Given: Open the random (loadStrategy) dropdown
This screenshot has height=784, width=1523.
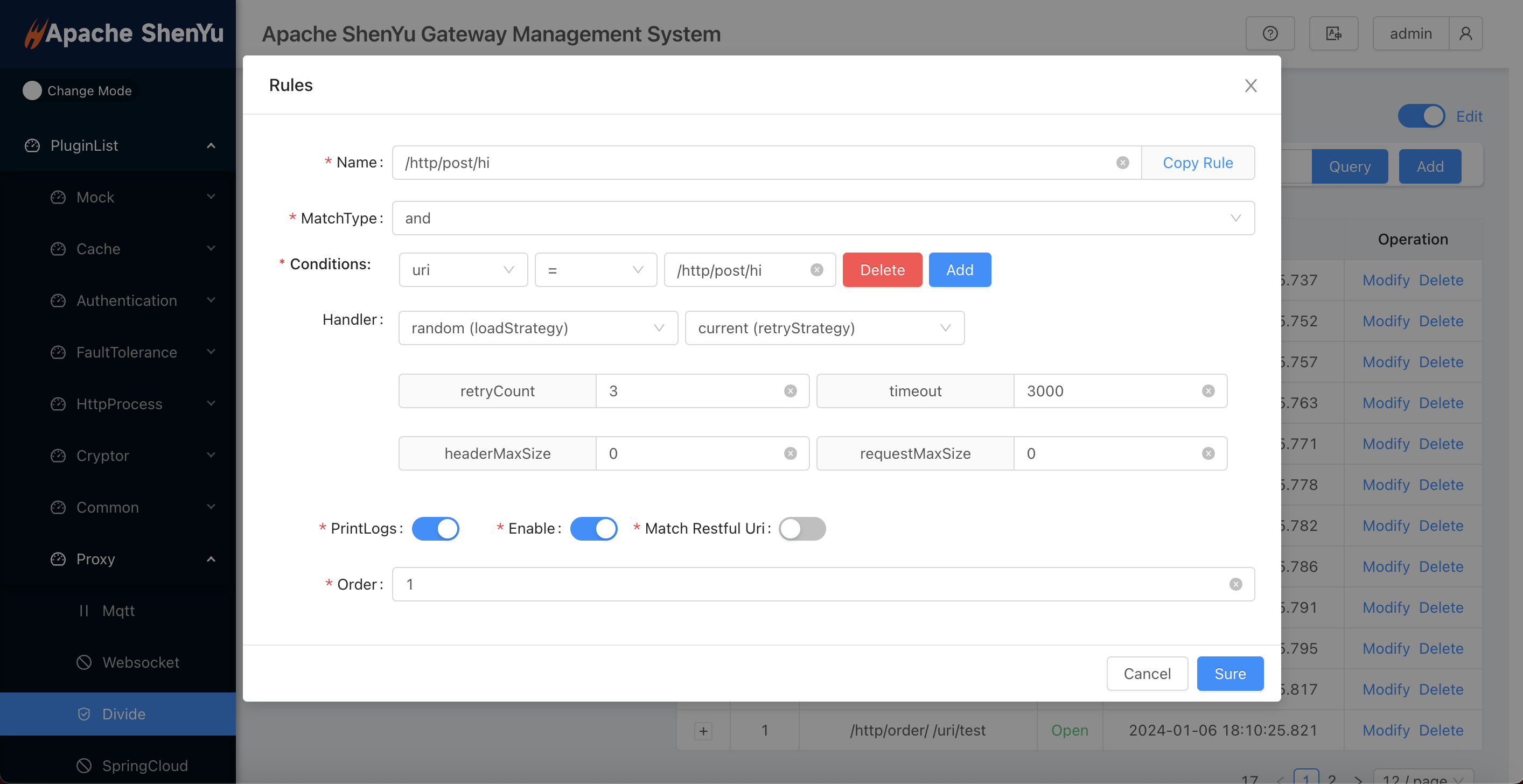Looking at the screenshot, I should click(537, 328).
